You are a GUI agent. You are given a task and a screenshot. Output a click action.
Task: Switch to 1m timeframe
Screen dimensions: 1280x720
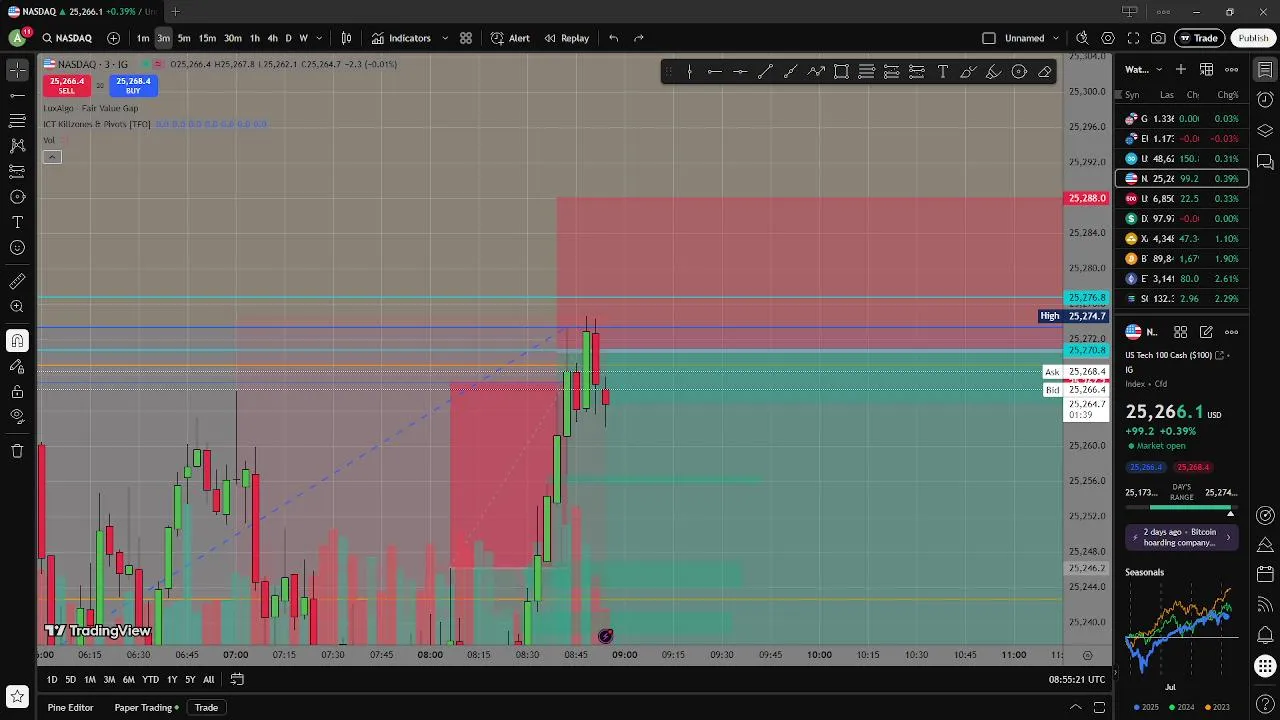pos(143,38)
